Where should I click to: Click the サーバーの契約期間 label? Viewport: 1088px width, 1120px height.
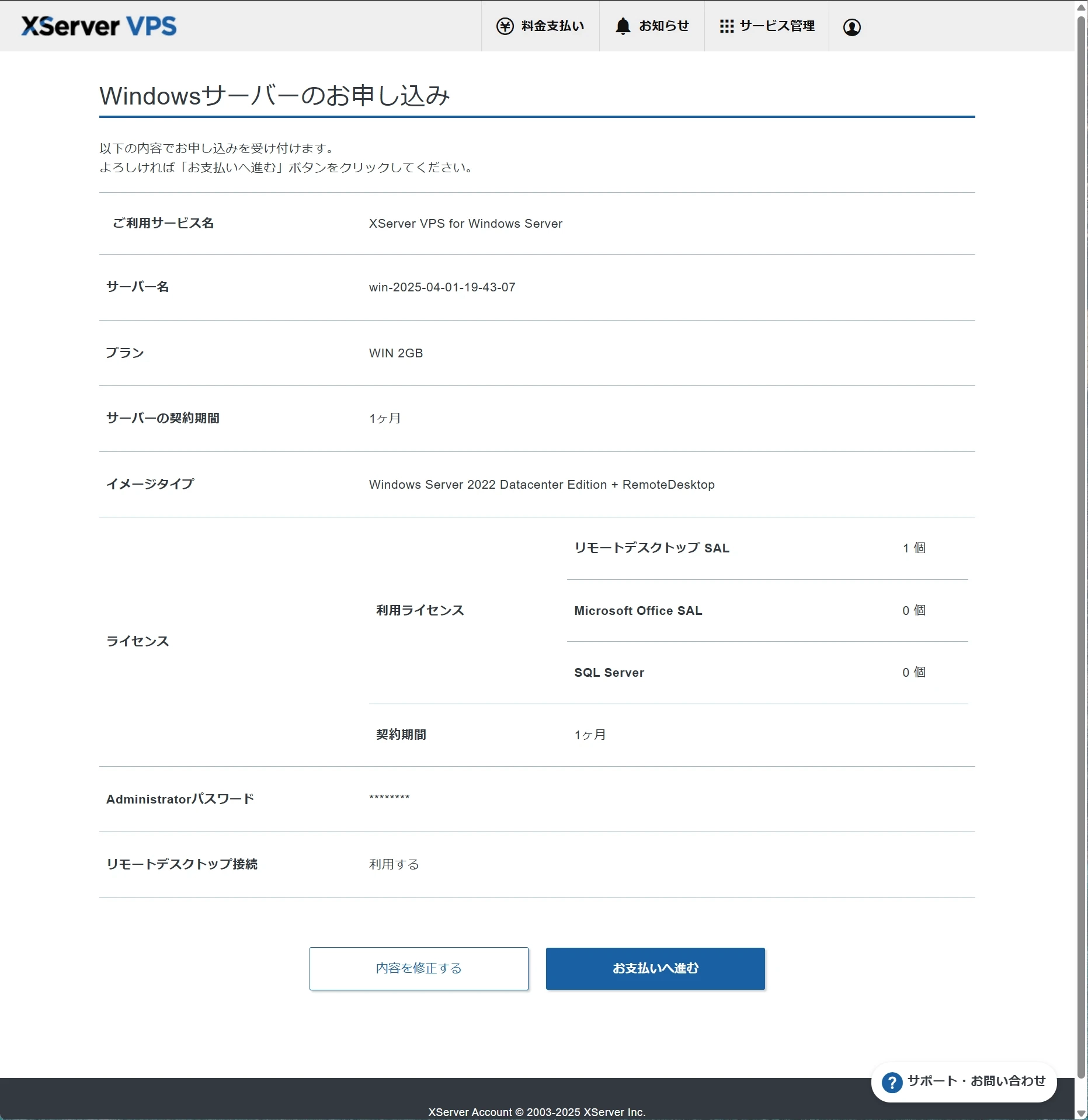(x=163, y=418)
